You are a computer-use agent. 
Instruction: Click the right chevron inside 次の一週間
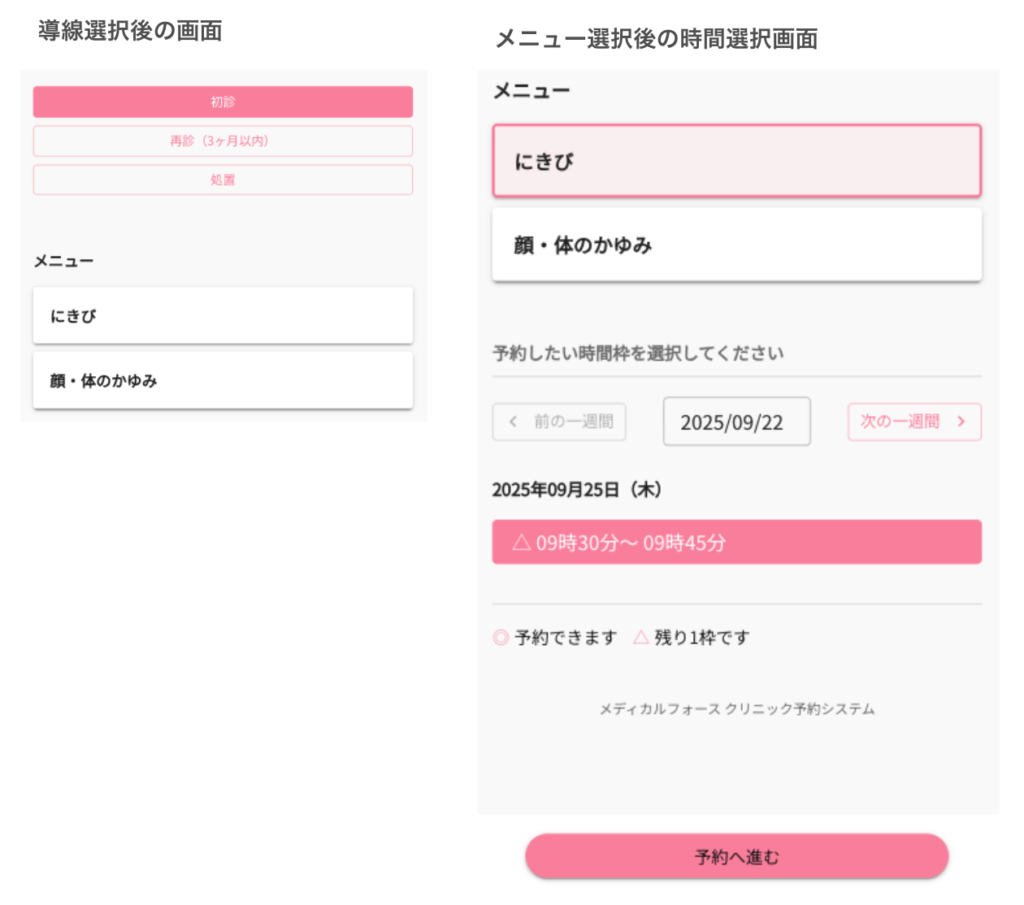961,422
